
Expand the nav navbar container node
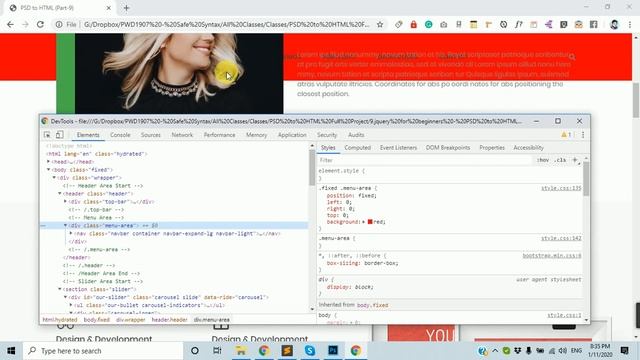pyautogui.click(x=71, y=233)
